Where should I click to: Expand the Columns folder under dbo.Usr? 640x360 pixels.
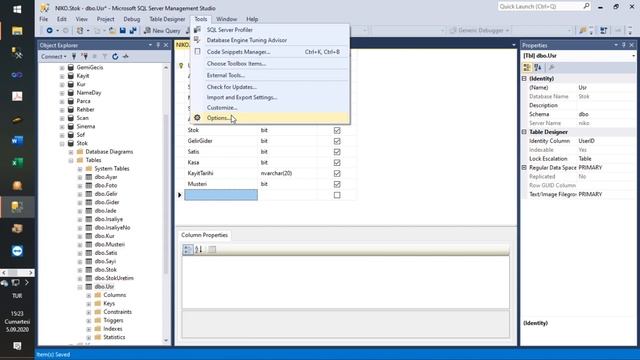[x=89, y=295]
